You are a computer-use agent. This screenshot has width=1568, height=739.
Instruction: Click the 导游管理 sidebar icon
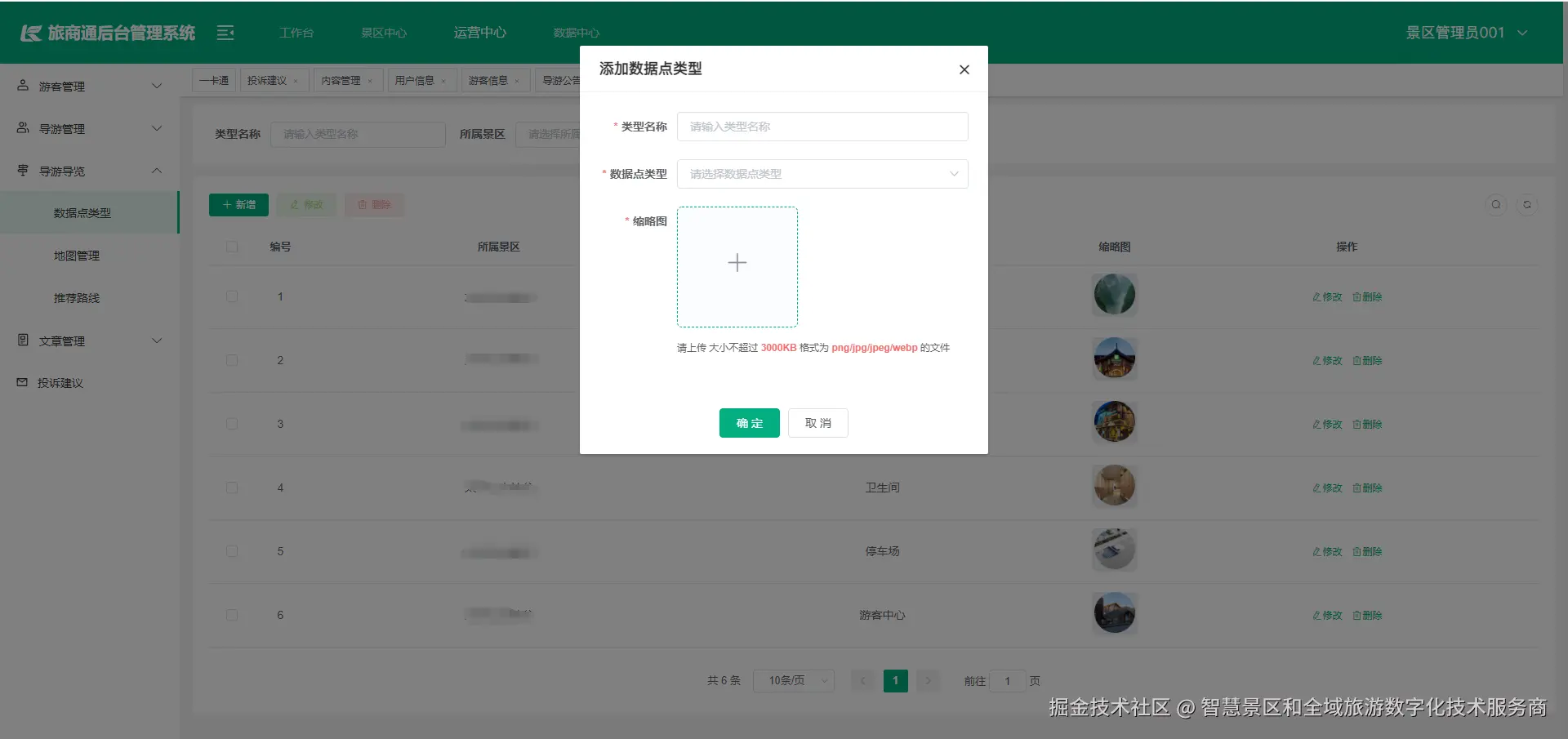tap(22, 128)
